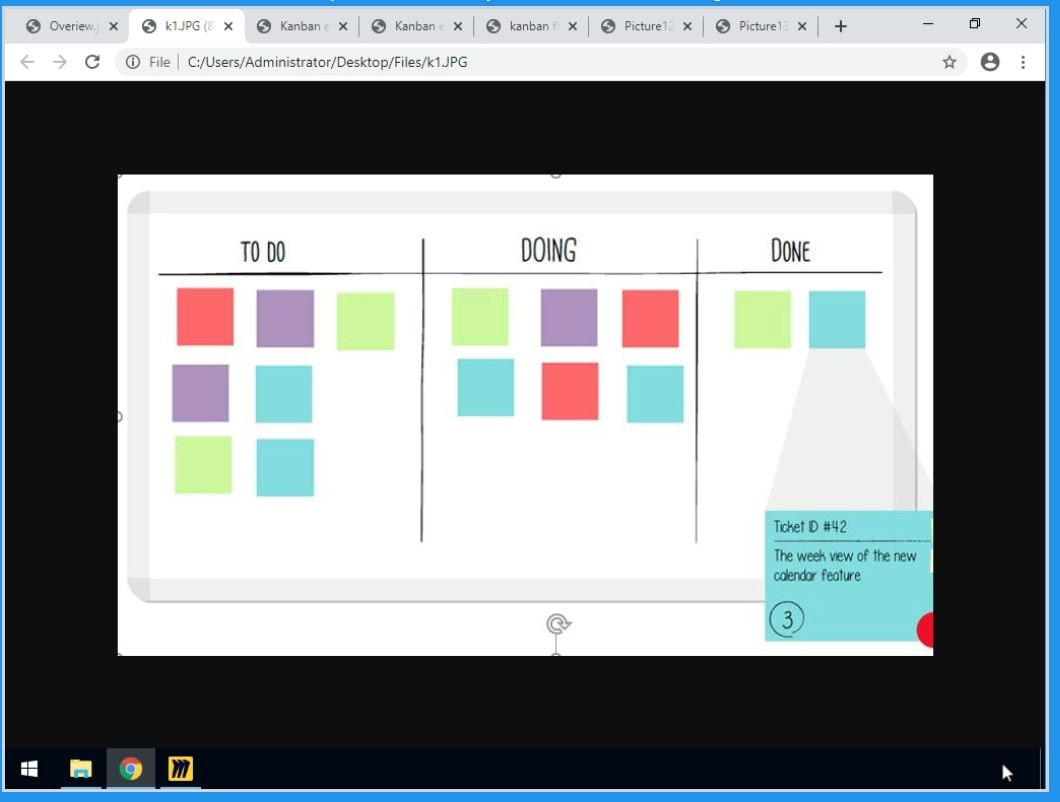Viewport: 1060px width, 802px height.
Task: Click the red sticky note under TO DO
Action: [x=206, y=316]
